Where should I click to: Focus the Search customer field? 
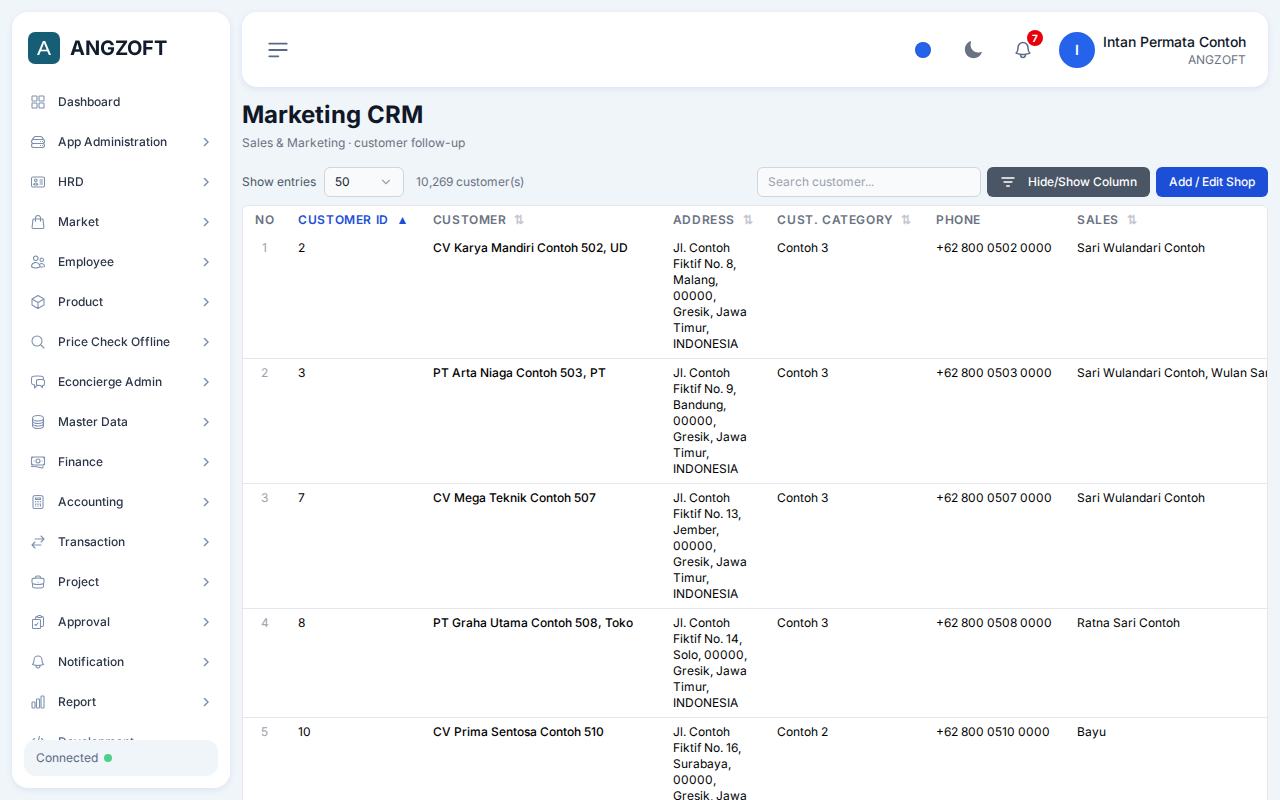click(x=869, y=182)
